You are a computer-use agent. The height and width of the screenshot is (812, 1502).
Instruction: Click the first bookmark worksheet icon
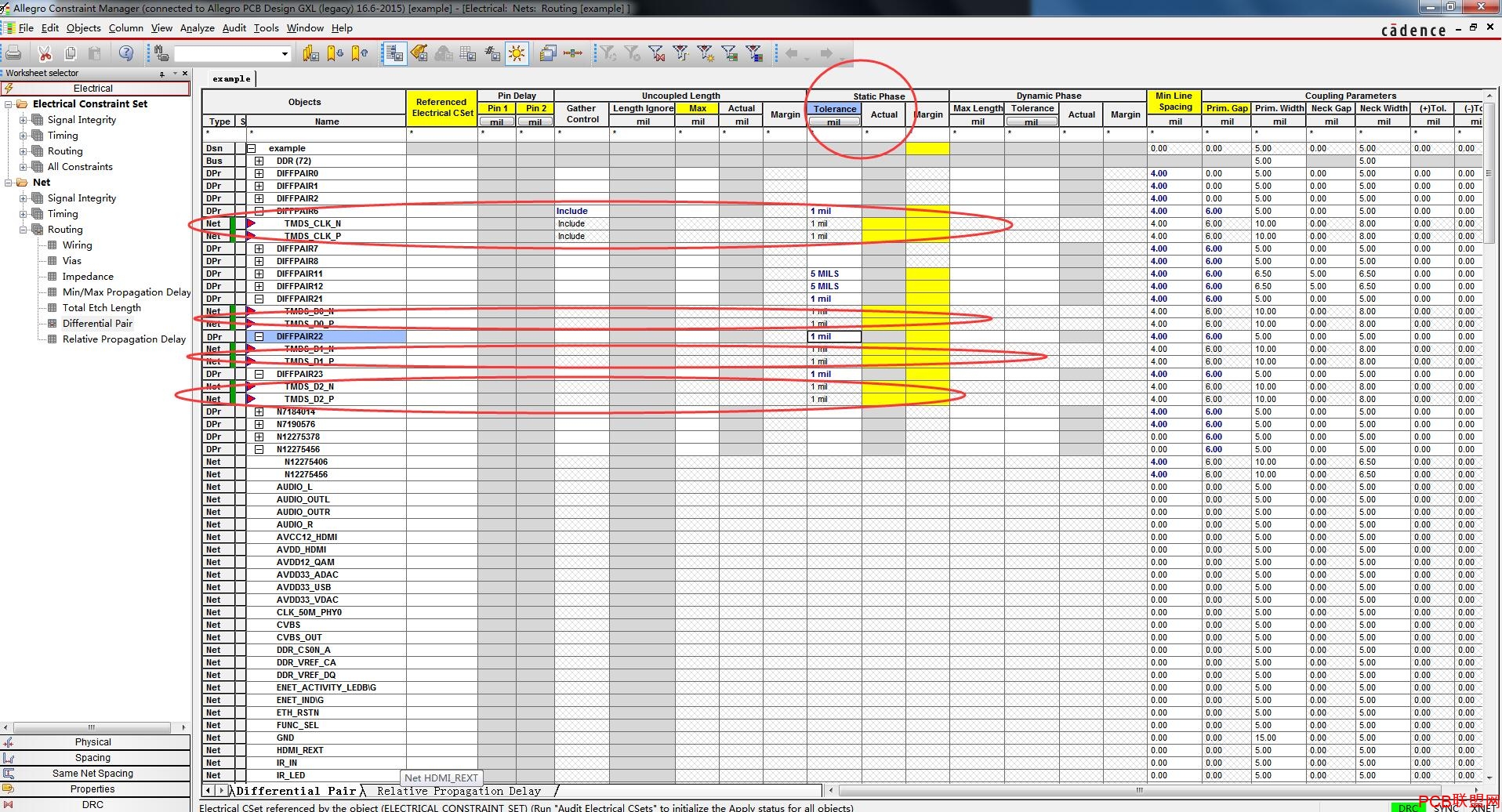[x=311, y=53]
